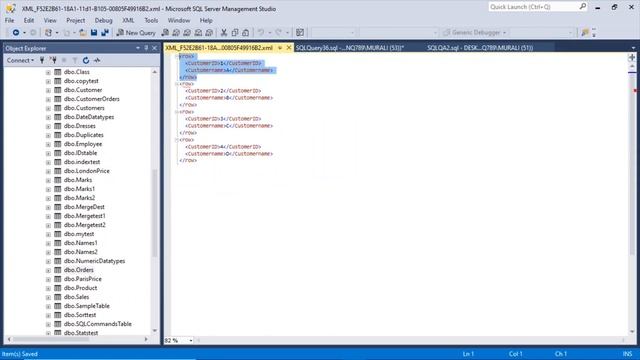Image resolution: width=640 pixels, height=360 pixels.
Task: Click the New Query button
Action: click(136, 33)
